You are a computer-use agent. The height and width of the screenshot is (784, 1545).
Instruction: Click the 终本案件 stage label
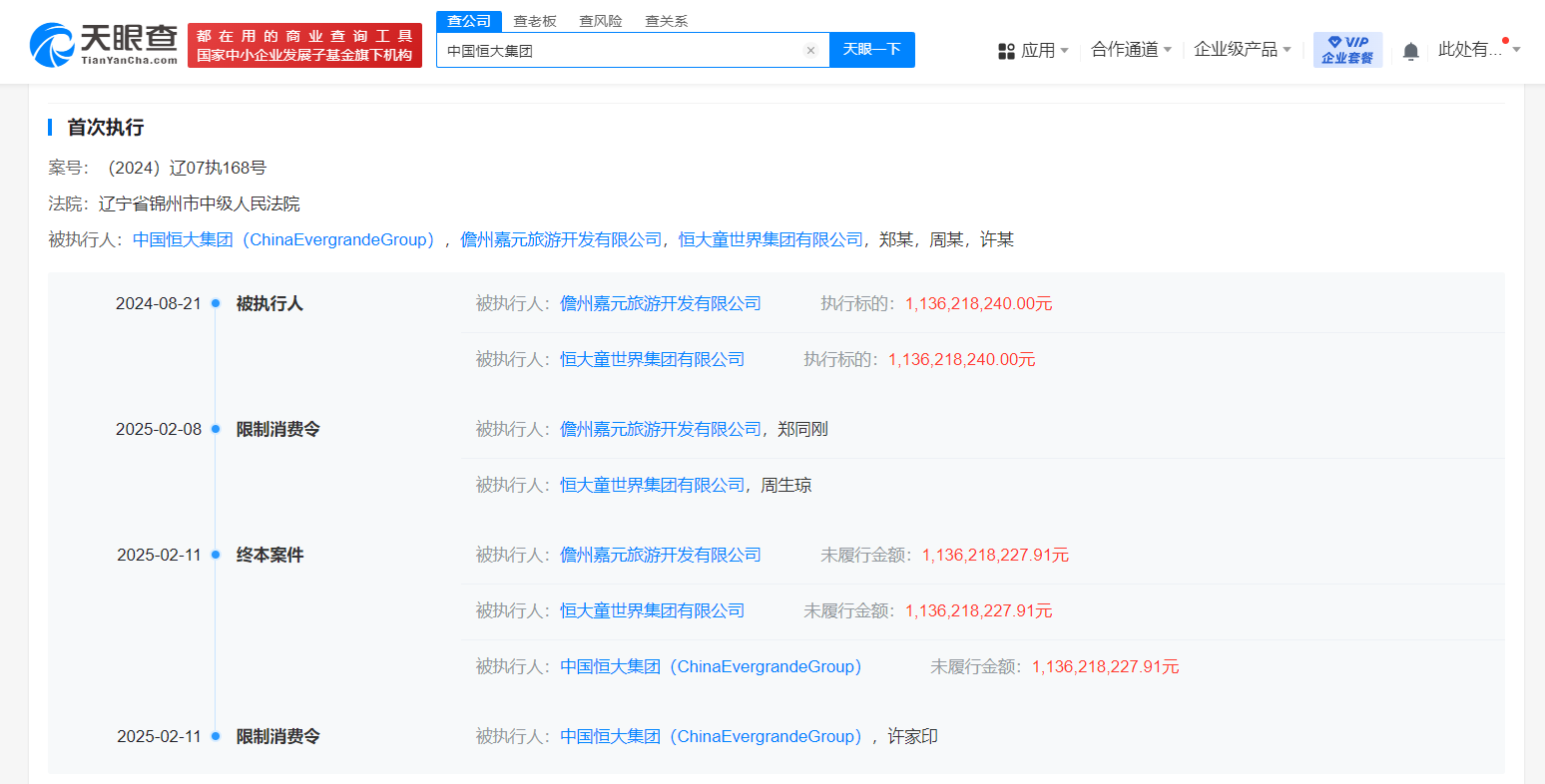pyautogui.click(x=269, y=555)
